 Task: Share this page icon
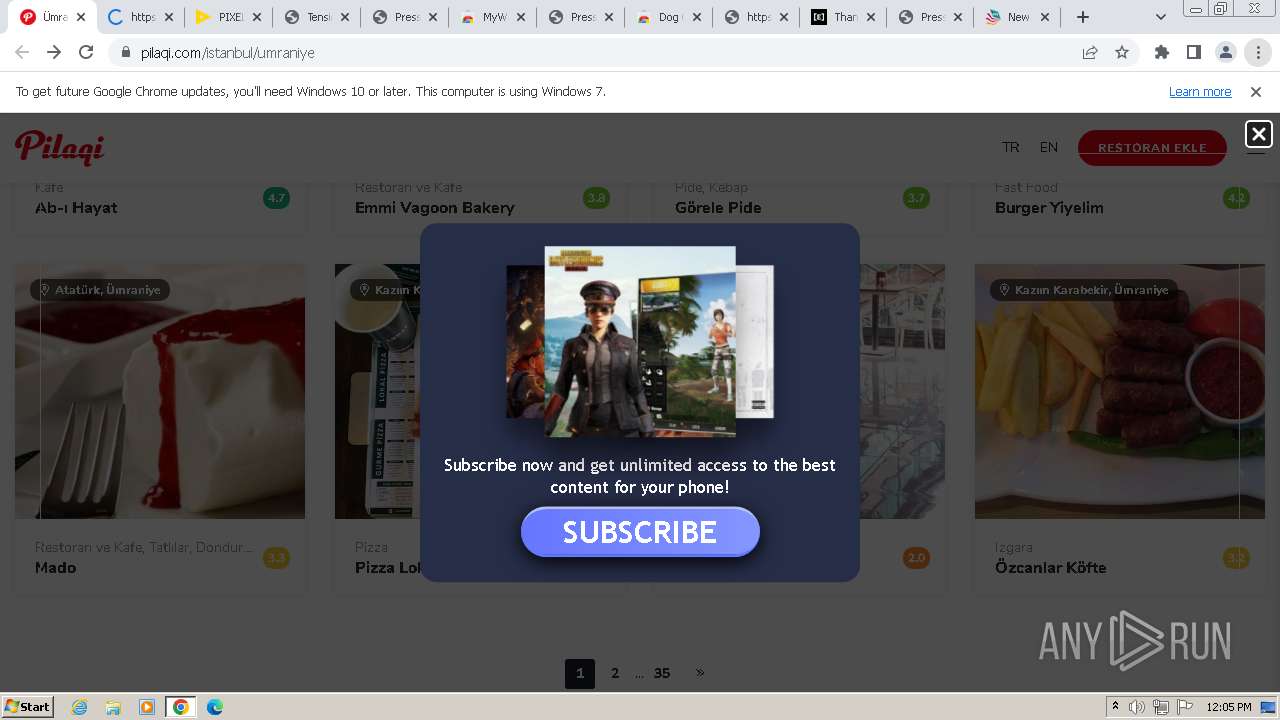(1090, 53)
